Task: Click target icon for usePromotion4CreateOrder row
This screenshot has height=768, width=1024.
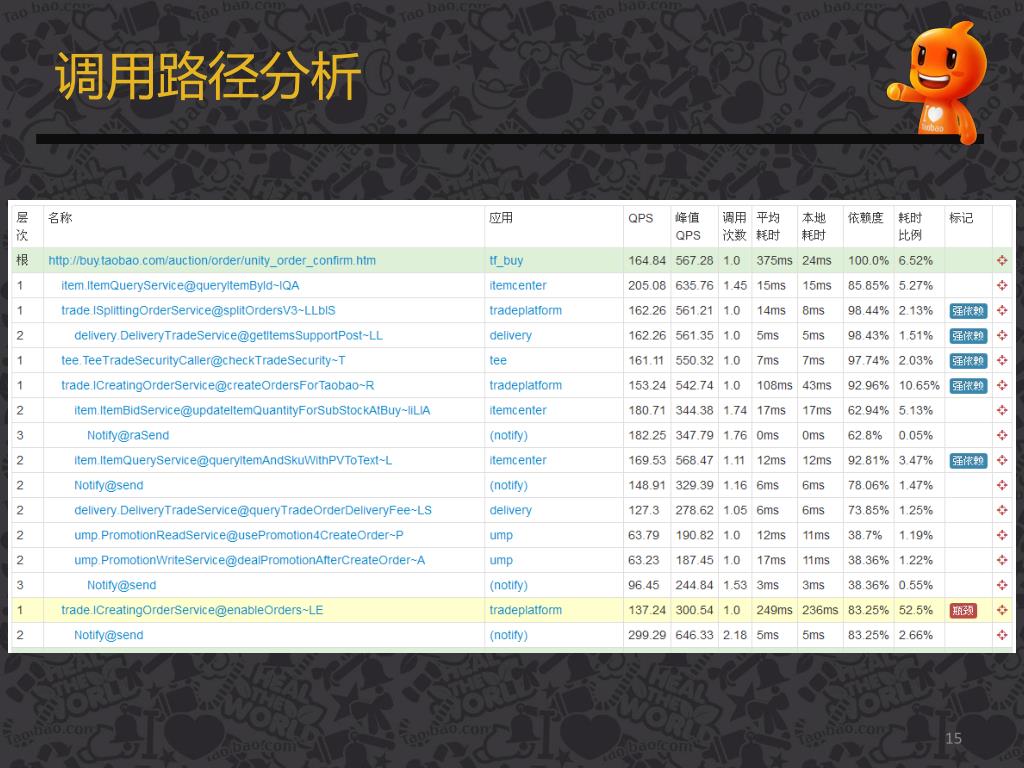Action: (x=1002, y=536)
